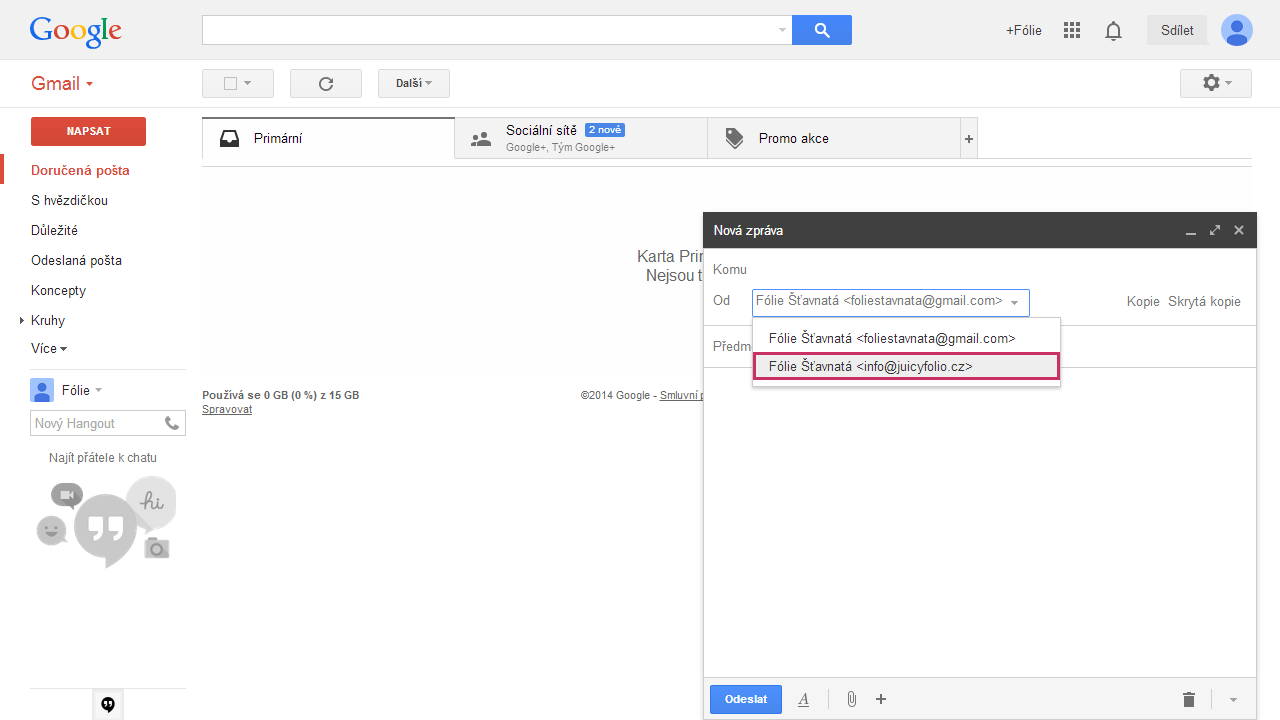The image size is (1280, 720).
Task: Pop out compose window to full screen
Action: 1214,230
